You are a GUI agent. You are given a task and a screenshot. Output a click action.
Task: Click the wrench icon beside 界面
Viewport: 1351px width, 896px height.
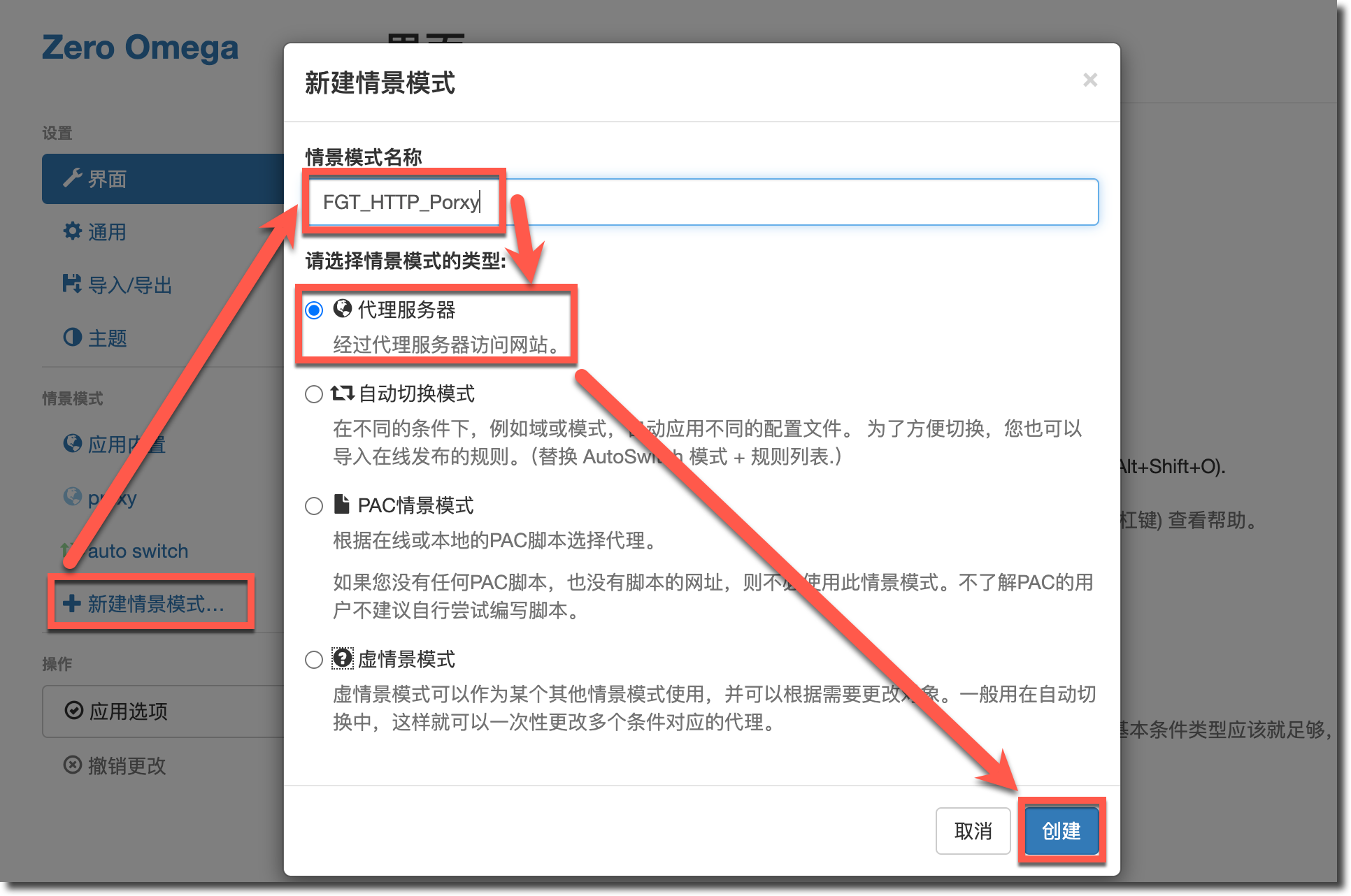73,178
